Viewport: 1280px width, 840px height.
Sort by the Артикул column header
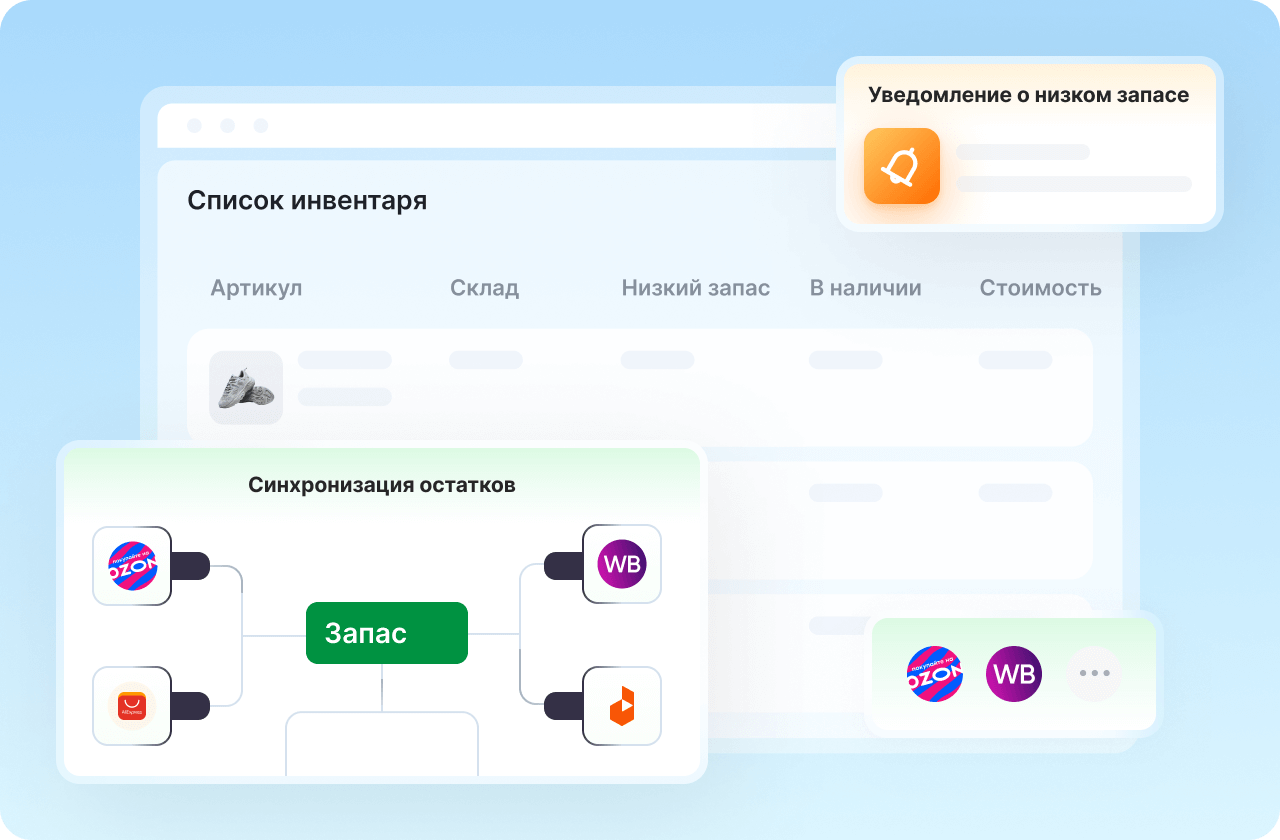[256, 288]
